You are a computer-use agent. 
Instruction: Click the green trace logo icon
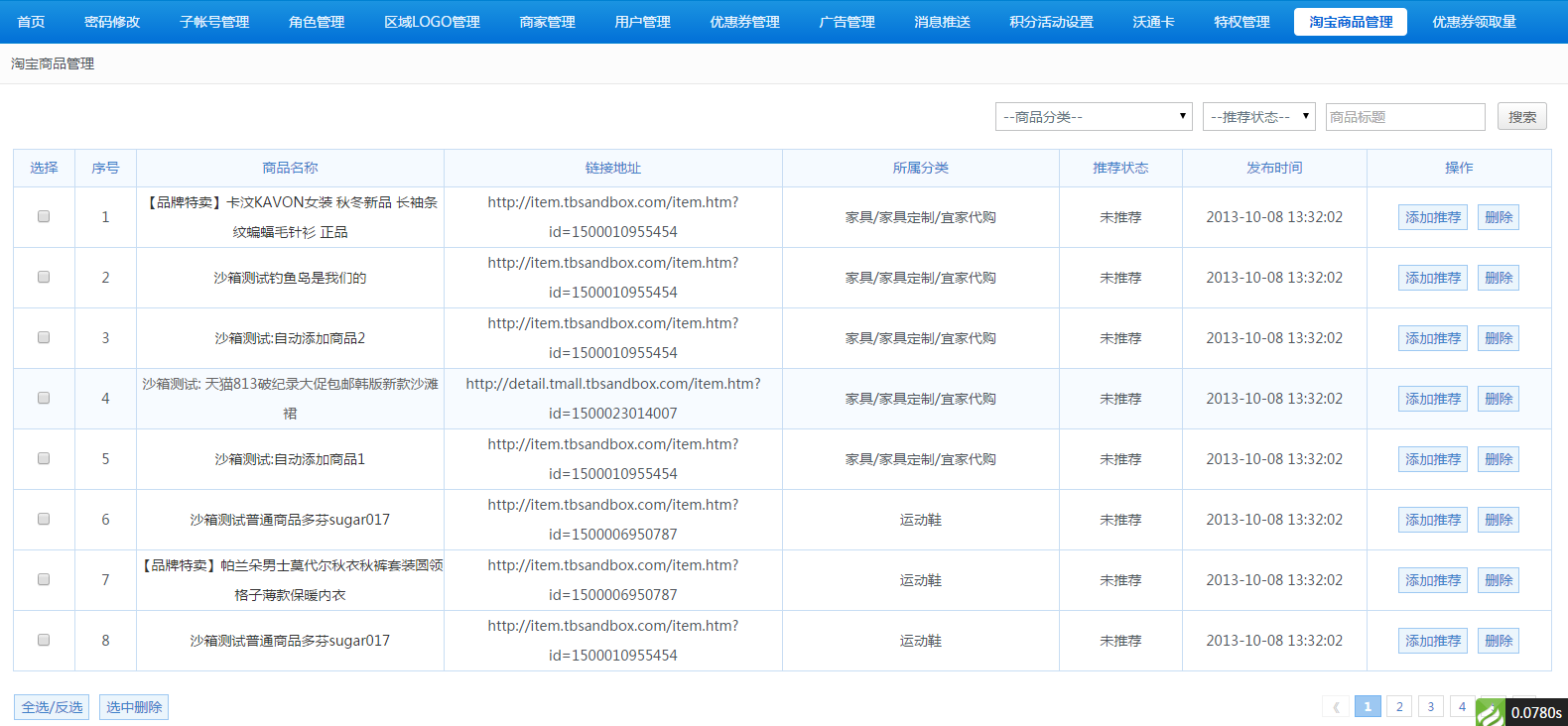coord(1490,712)
